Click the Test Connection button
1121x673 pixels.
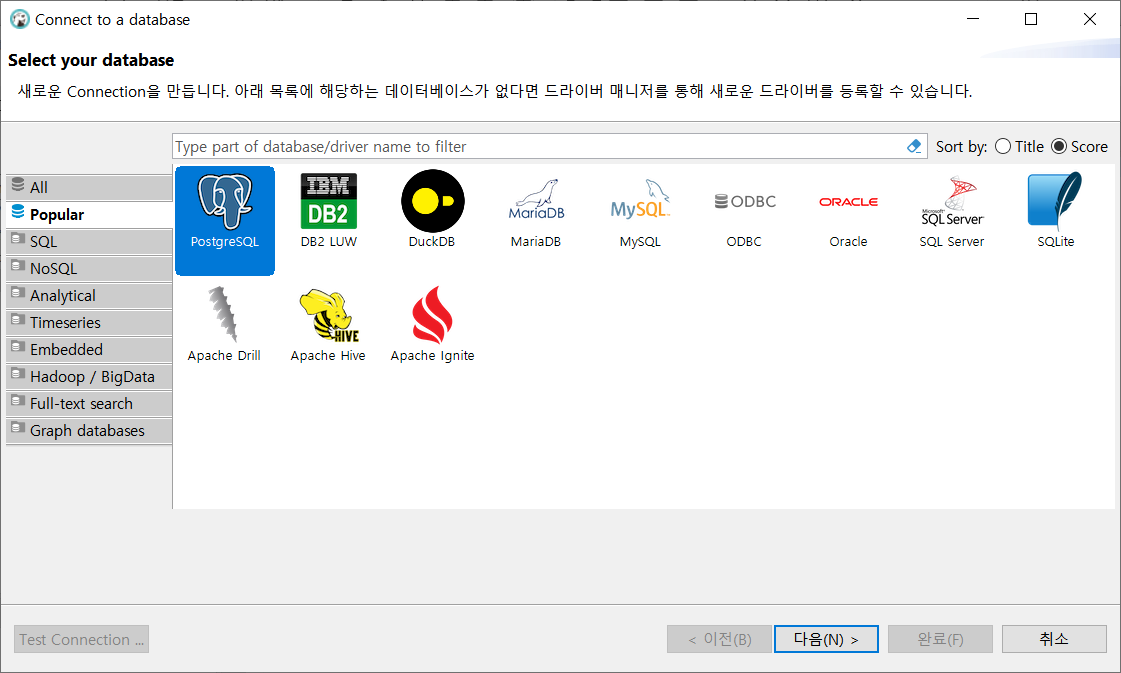[x=82, y=639]
